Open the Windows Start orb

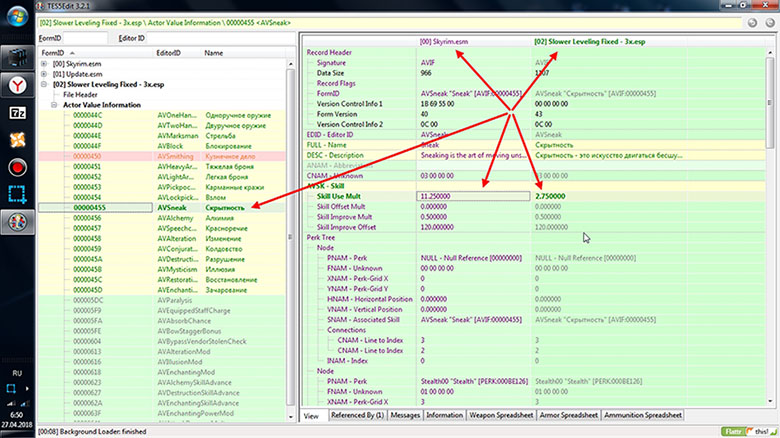click(x=17, y=16)
